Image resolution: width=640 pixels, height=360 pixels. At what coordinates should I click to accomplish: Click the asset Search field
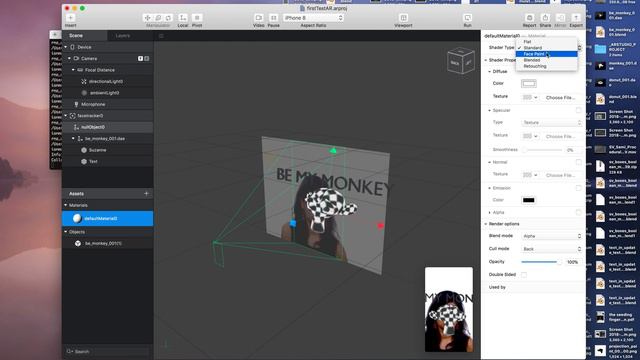click(107, 351)
